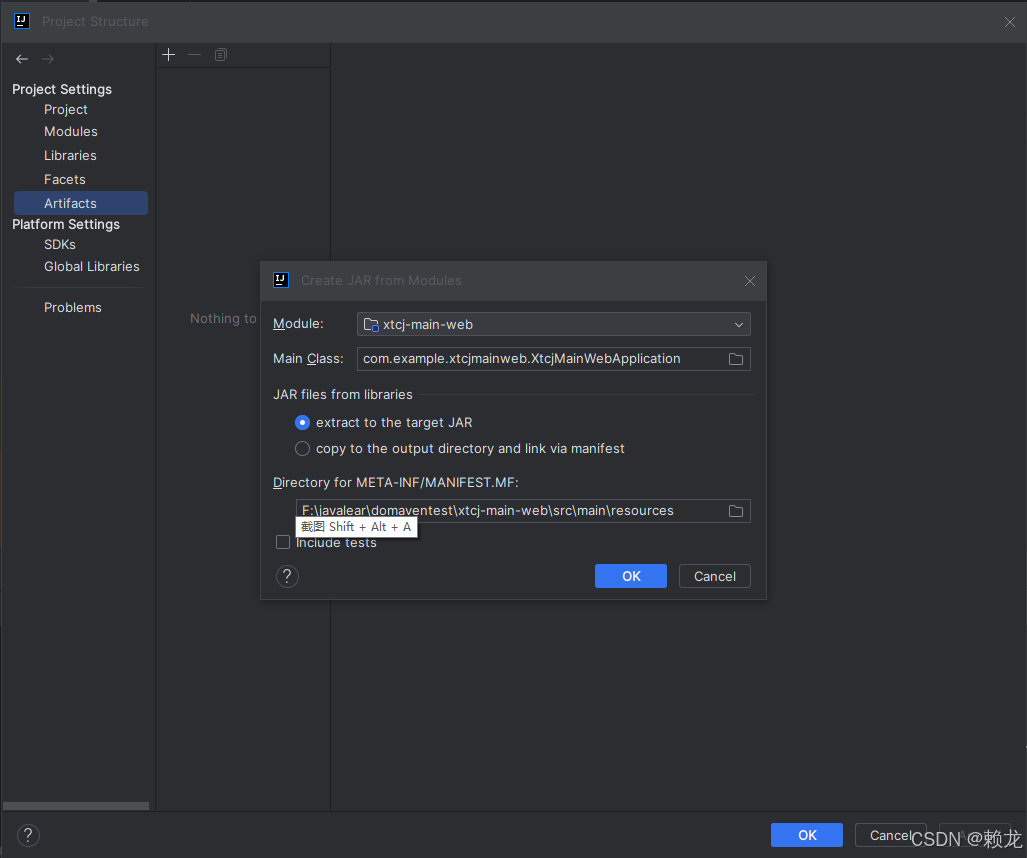The width and height of the screenshot is (1027, 858).
Task: Browse MANIFEST.MF directory folder icon
Action: pyautogui.click(x=736, y=511)
